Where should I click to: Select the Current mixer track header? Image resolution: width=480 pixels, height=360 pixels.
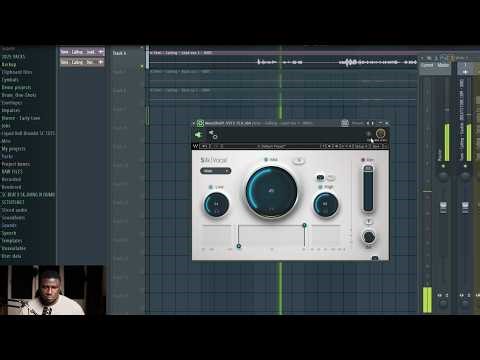(427, 65)
